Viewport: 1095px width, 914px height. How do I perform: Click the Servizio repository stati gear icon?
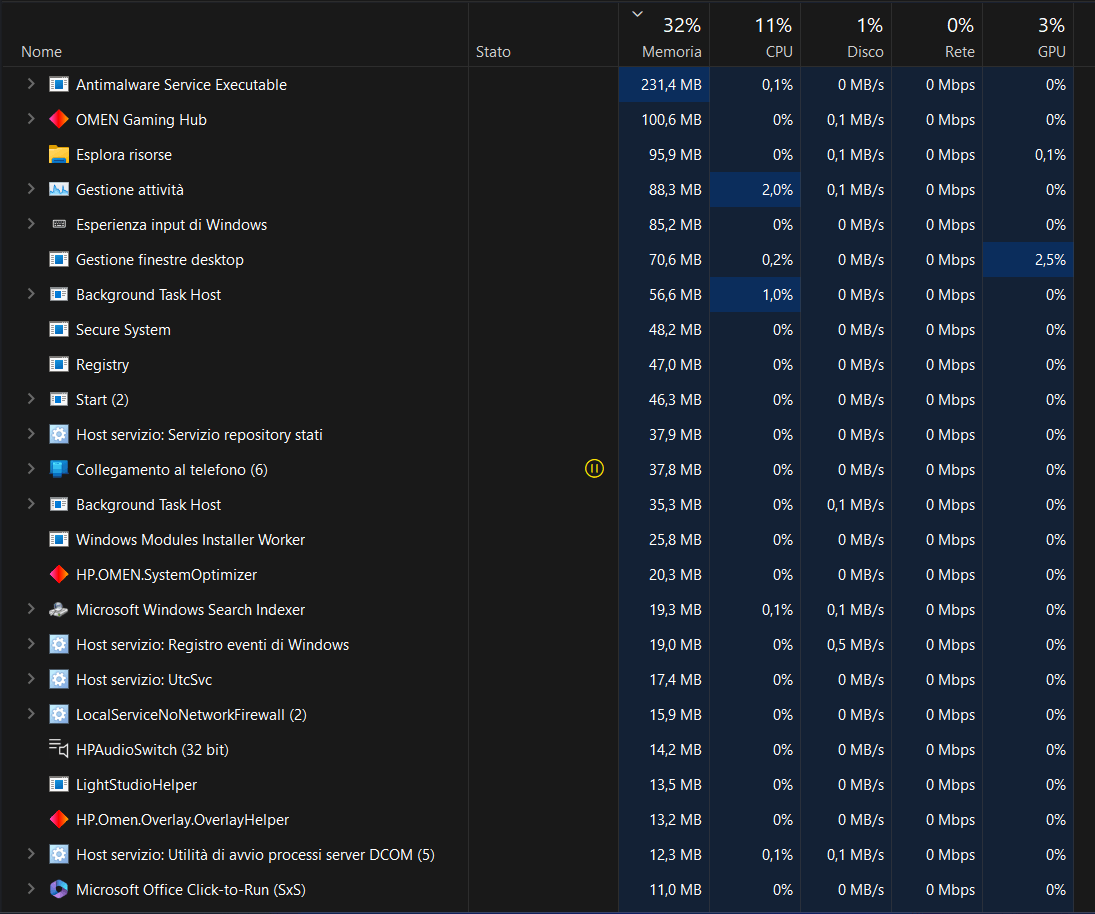coord(59,434)
